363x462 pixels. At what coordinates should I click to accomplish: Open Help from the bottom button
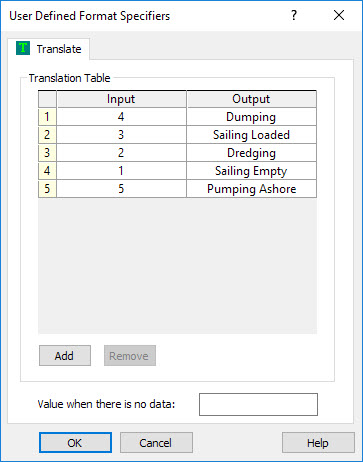(x=318, y=443)
